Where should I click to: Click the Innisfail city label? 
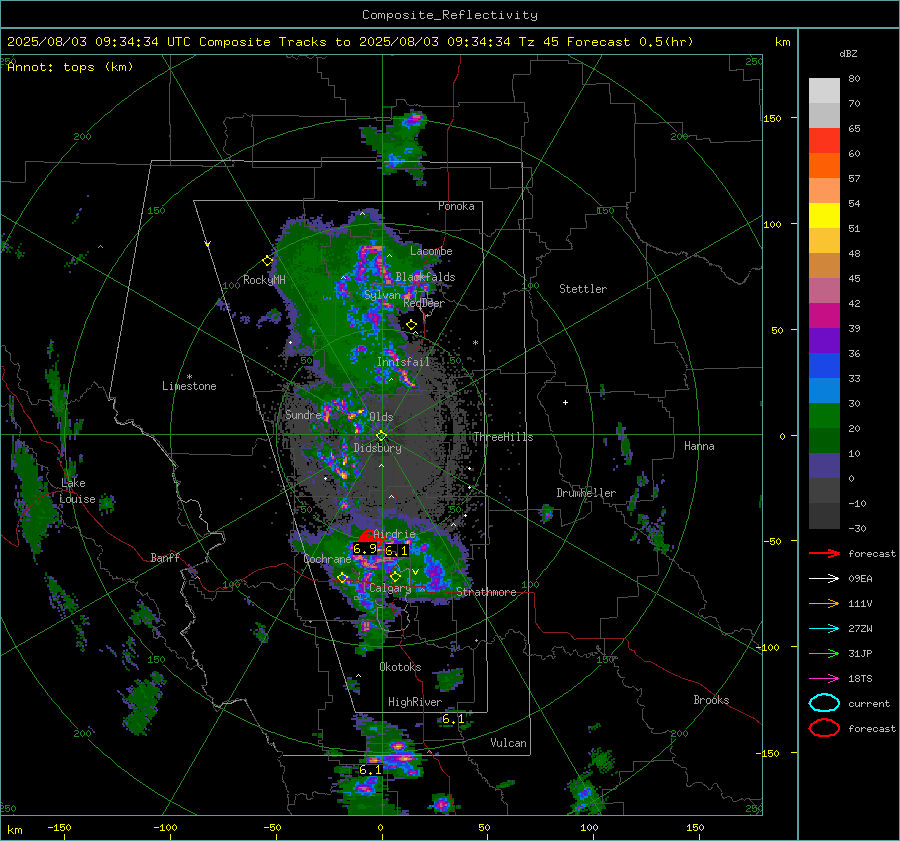[x=403, y=362]
